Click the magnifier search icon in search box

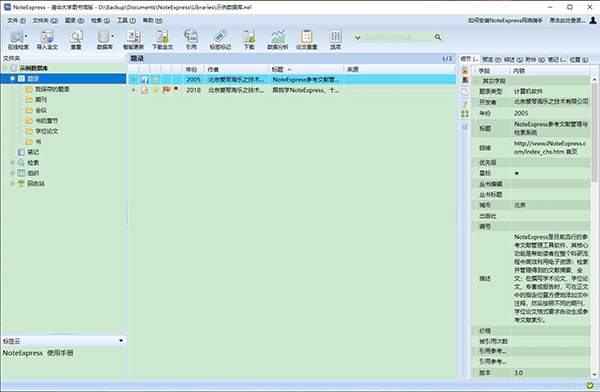click(438, 37)
